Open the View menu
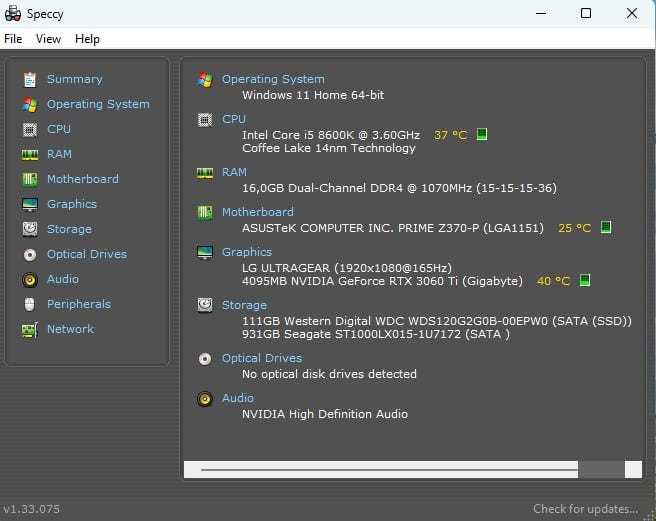 click(x=48, y=39)
